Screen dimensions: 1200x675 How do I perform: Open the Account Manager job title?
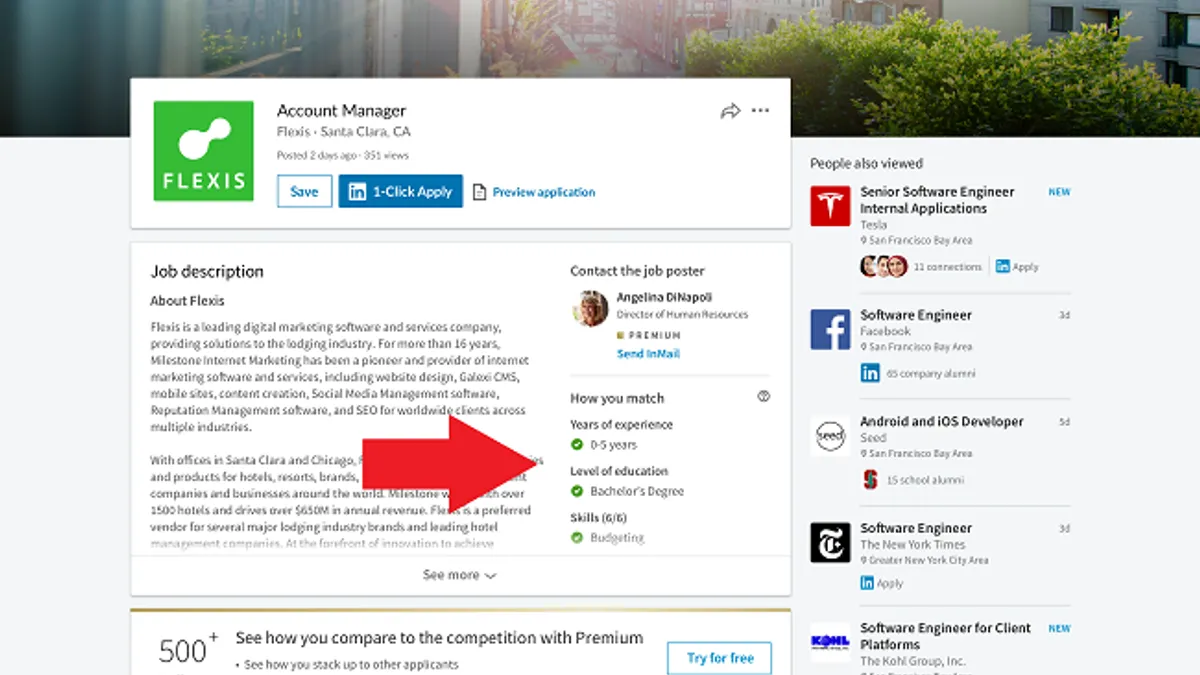341,111
